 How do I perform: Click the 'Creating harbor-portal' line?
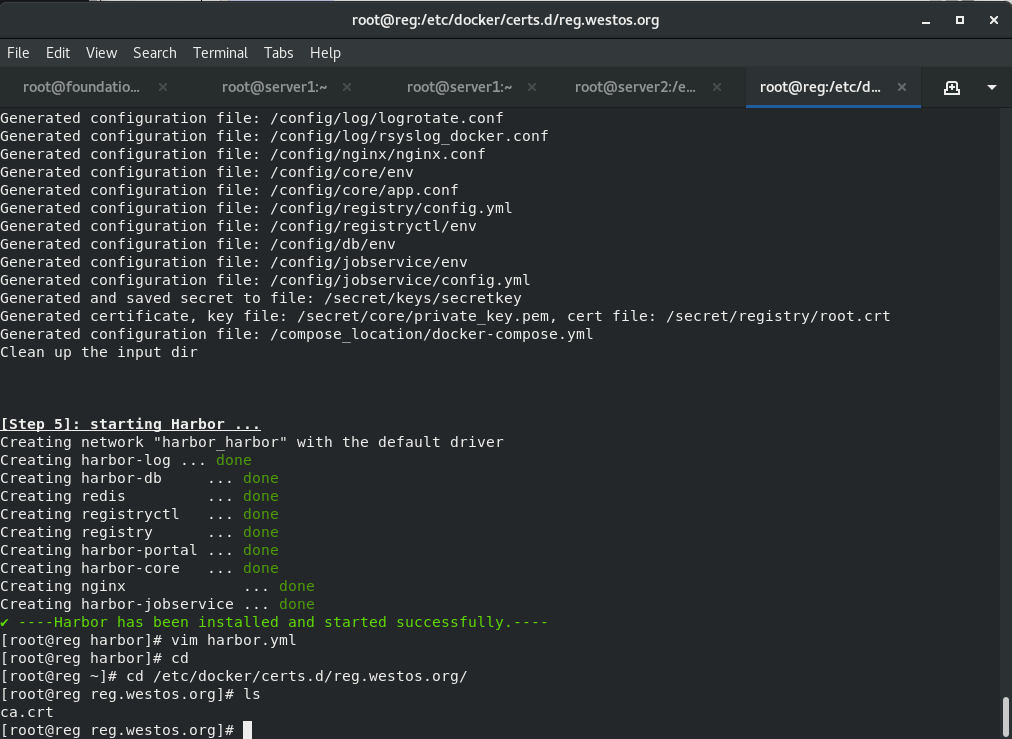(x=139, y=550)
